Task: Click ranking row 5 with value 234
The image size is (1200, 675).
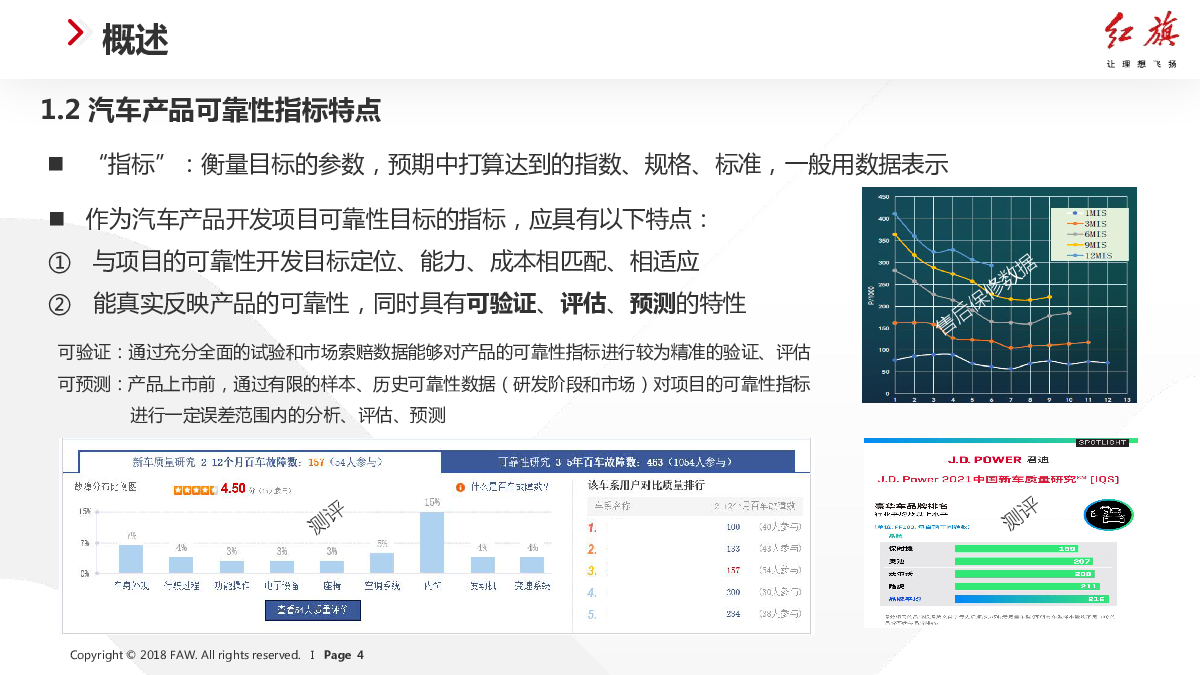Action: pyautogui.click(x=694, y=614)
